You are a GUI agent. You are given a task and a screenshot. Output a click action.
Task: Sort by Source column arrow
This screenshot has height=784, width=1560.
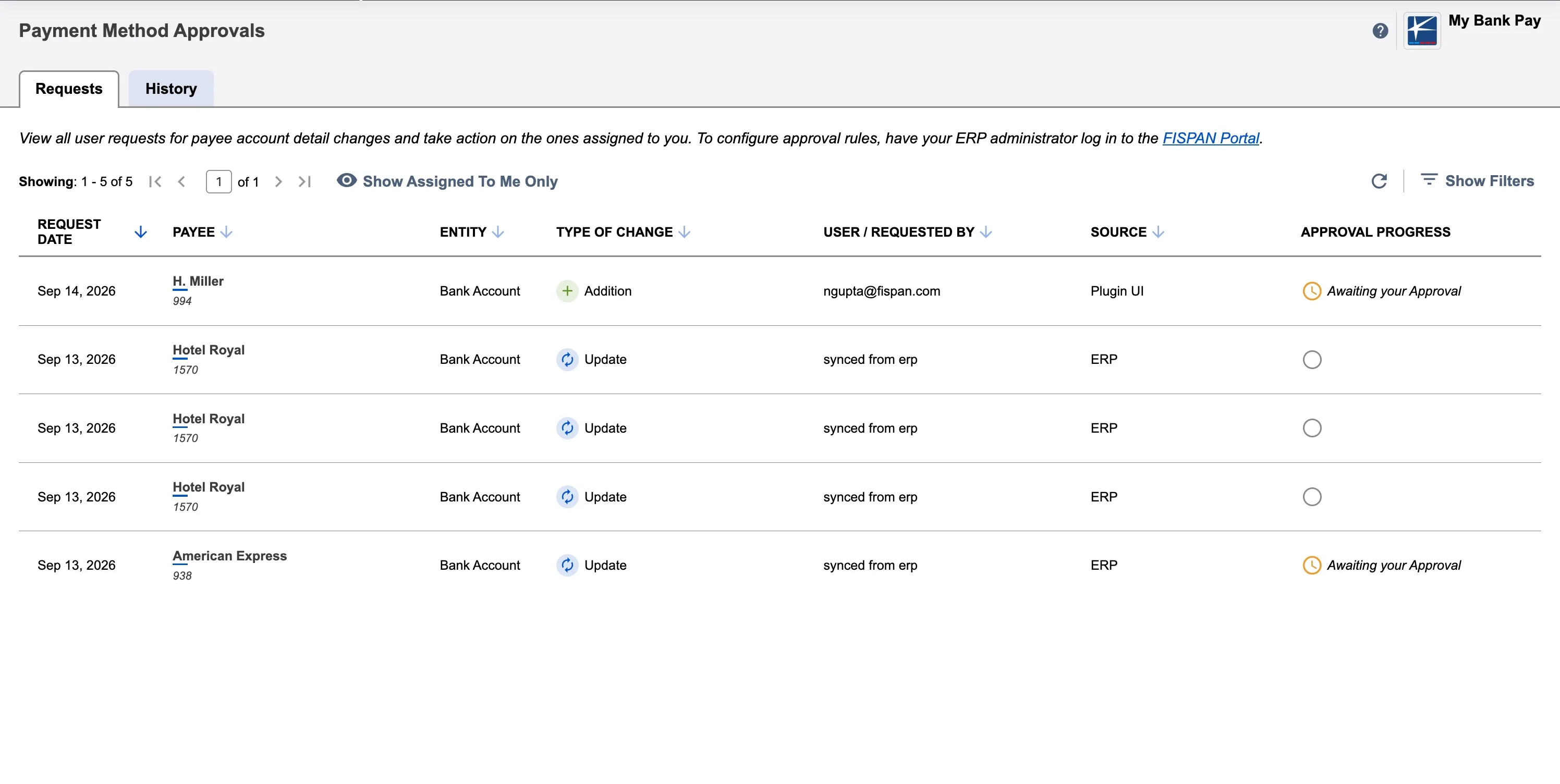pyautogui.click(x=1158, y=232)
